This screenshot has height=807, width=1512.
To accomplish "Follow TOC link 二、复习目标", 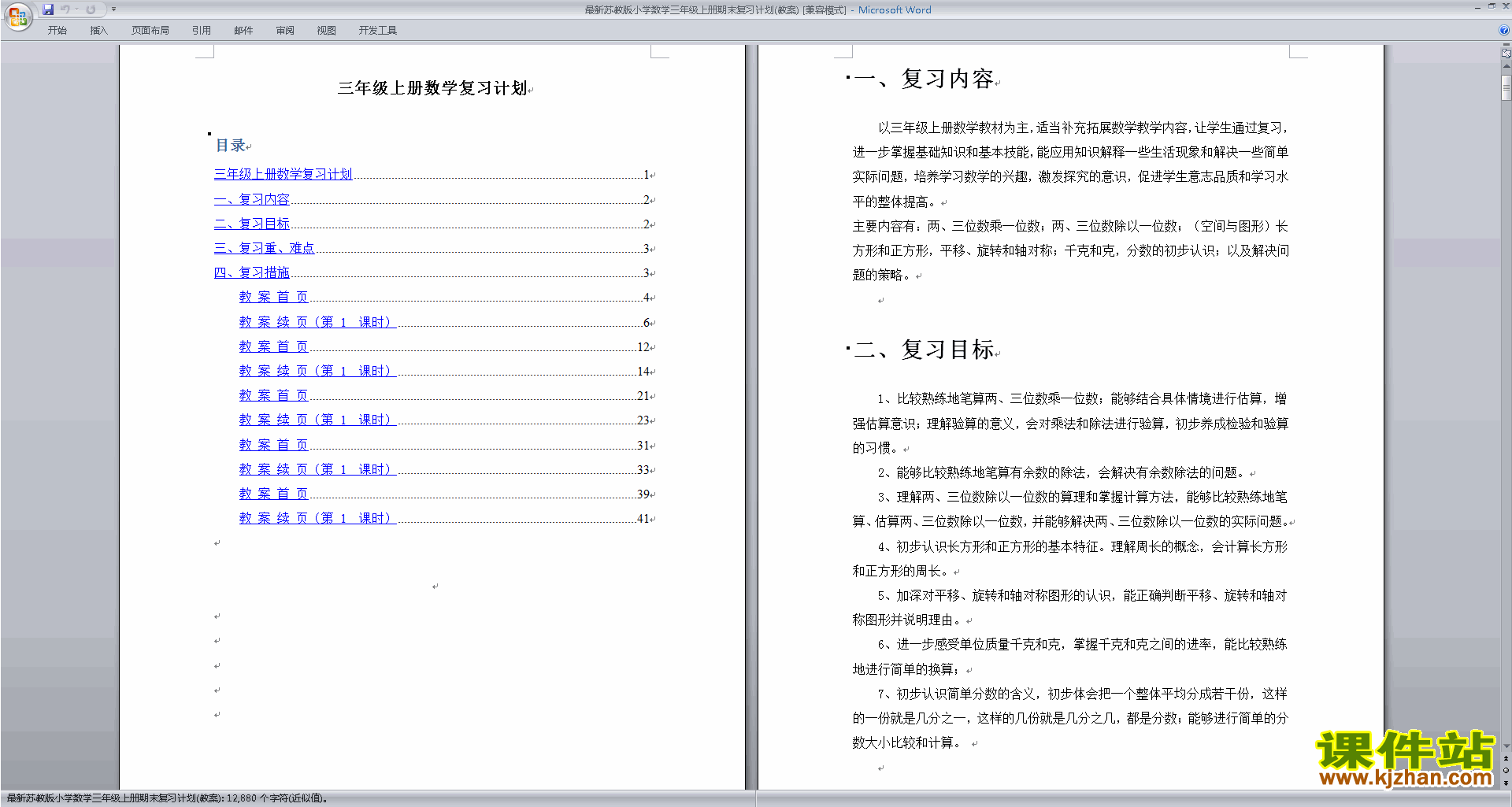I will pos(251,224).
